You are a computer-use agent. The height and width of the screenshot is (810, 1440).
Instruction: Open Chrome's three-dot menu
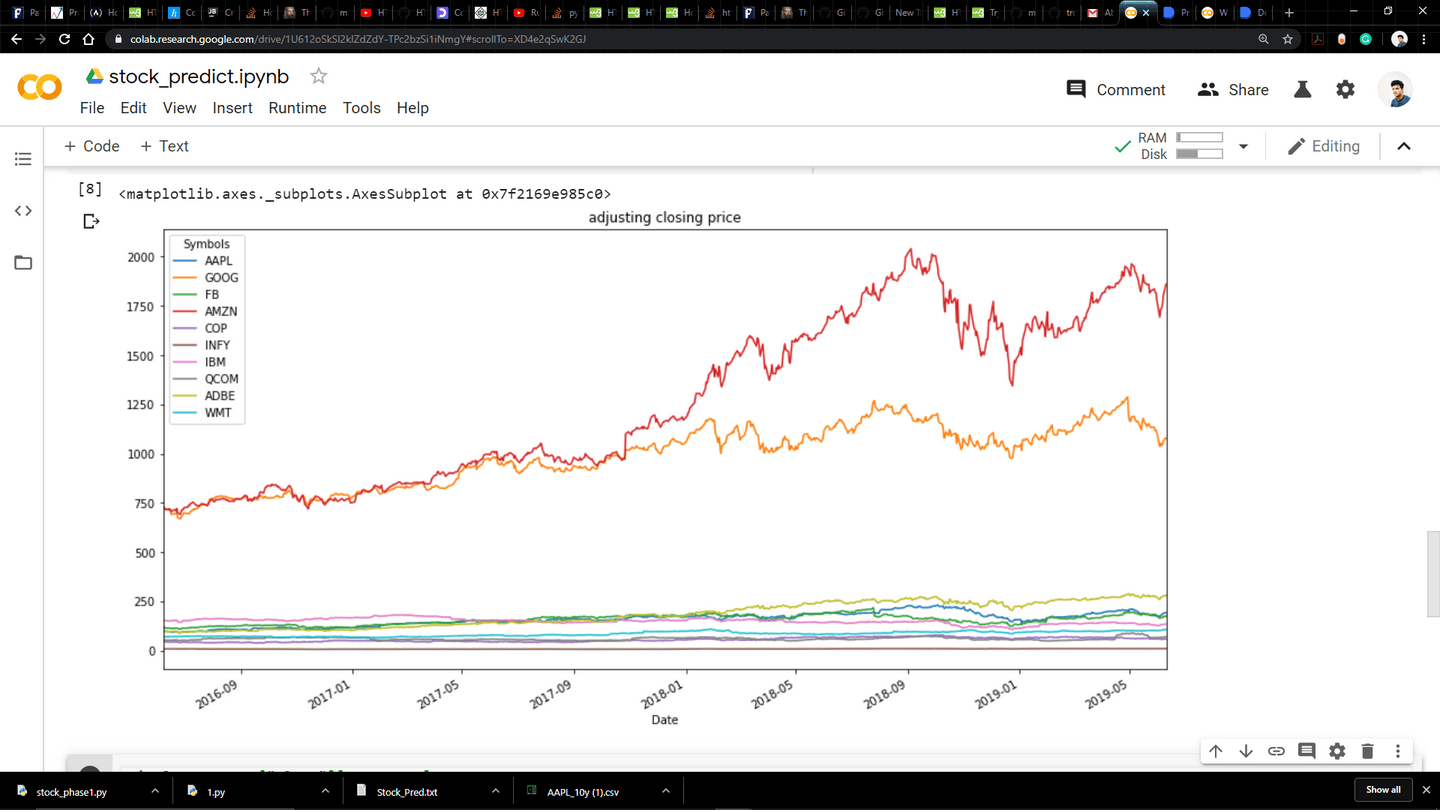(1424, 39)
